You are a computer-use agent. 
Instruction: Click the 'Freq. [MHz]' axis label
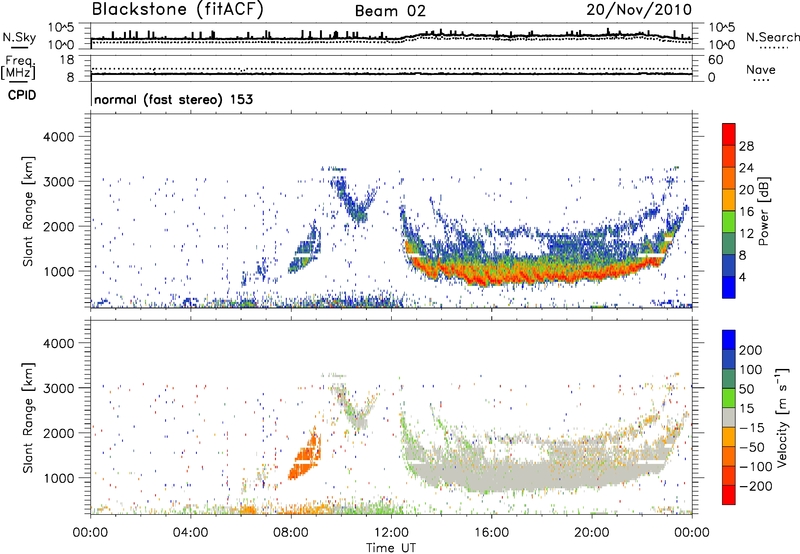[18, 67]
